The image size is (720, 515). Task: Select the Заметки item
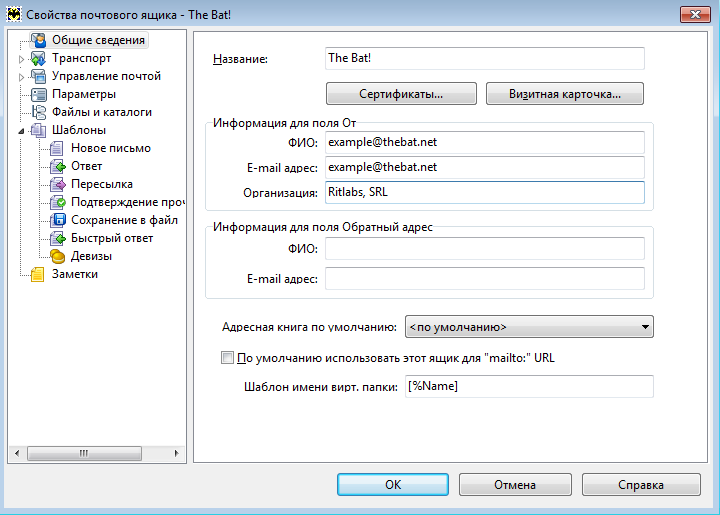74,274
